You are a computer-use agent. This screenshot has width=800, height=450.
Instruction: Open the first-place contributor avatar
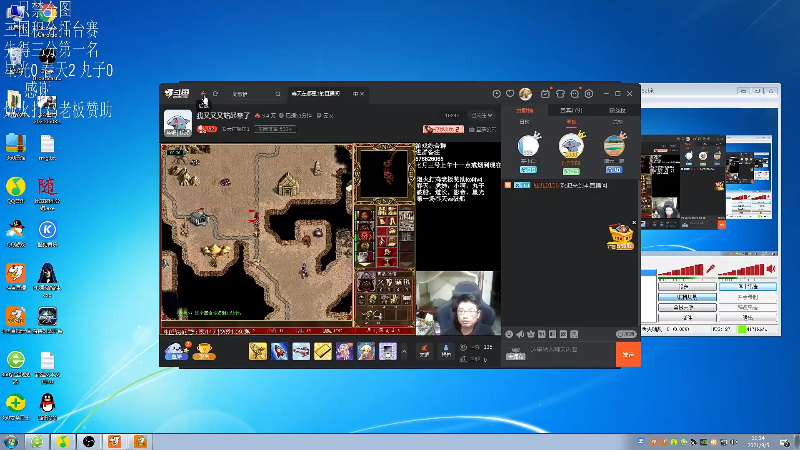pos(571,146)
